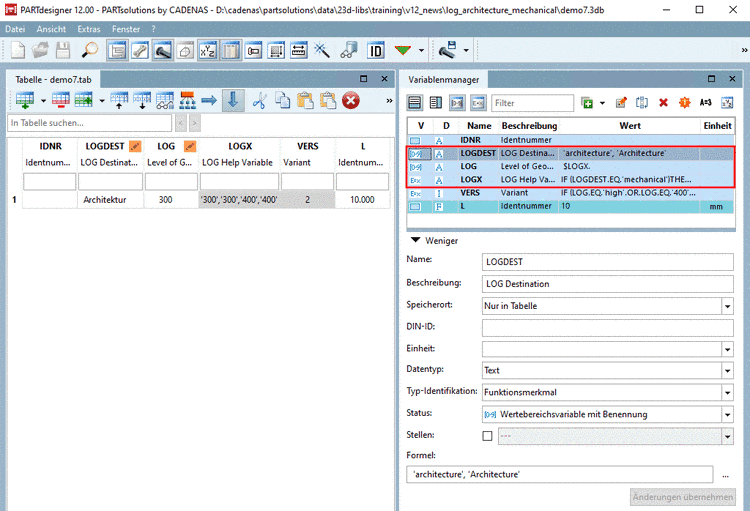Open dropdown arrow next to add variable icon
This screenshot has height=511, width=750.
click(602, 103)
